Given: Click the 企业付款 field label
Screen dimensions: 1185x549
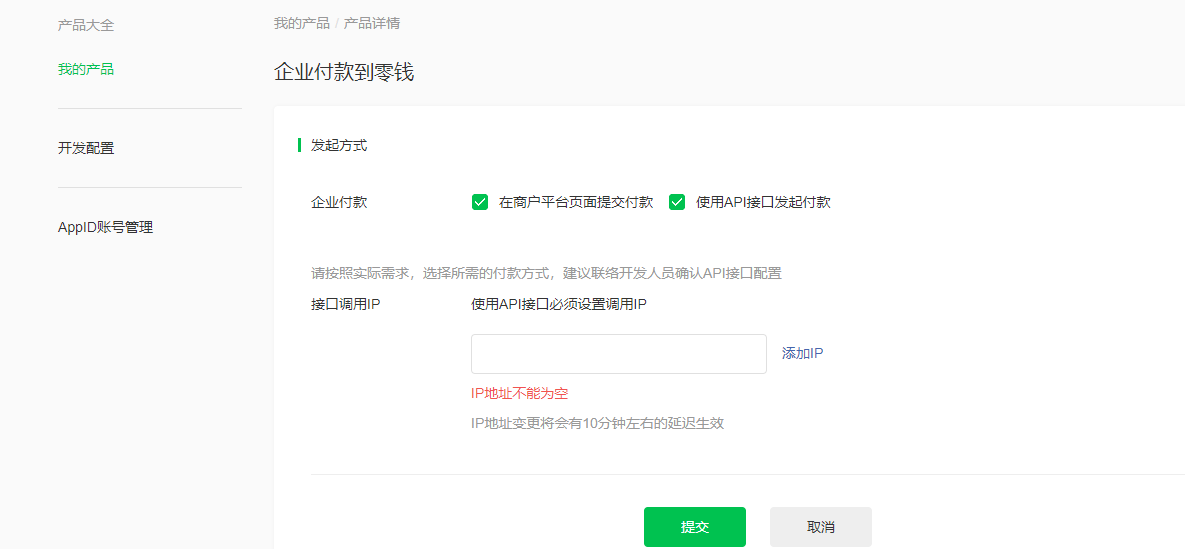Looking at the screenshot, I should pos(339,203).
